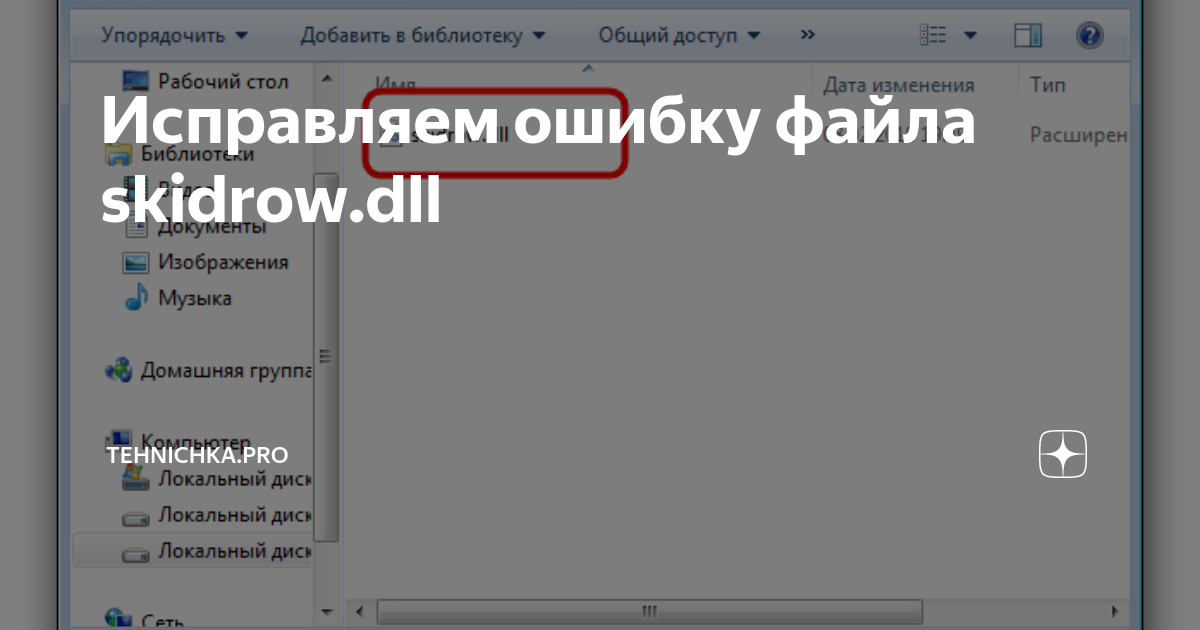Select the highlighted Локальный диск entry
The height and width of the screenshot is (630, 1200).
(x=192, y=550)
